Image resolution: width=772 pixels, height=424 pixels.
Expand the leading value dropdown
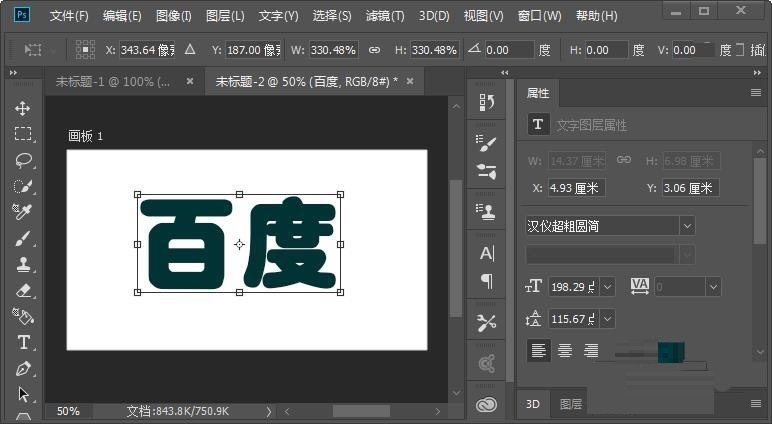[x=607, y=319]
